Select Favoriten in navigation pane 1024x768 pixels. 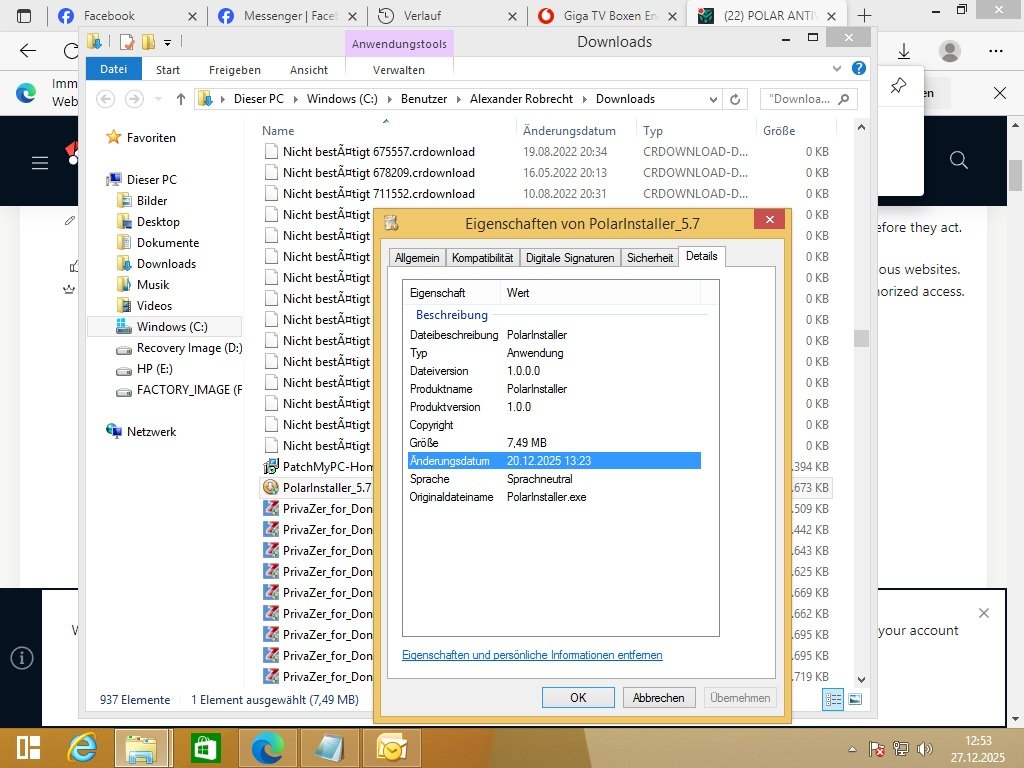click(151, 138)
